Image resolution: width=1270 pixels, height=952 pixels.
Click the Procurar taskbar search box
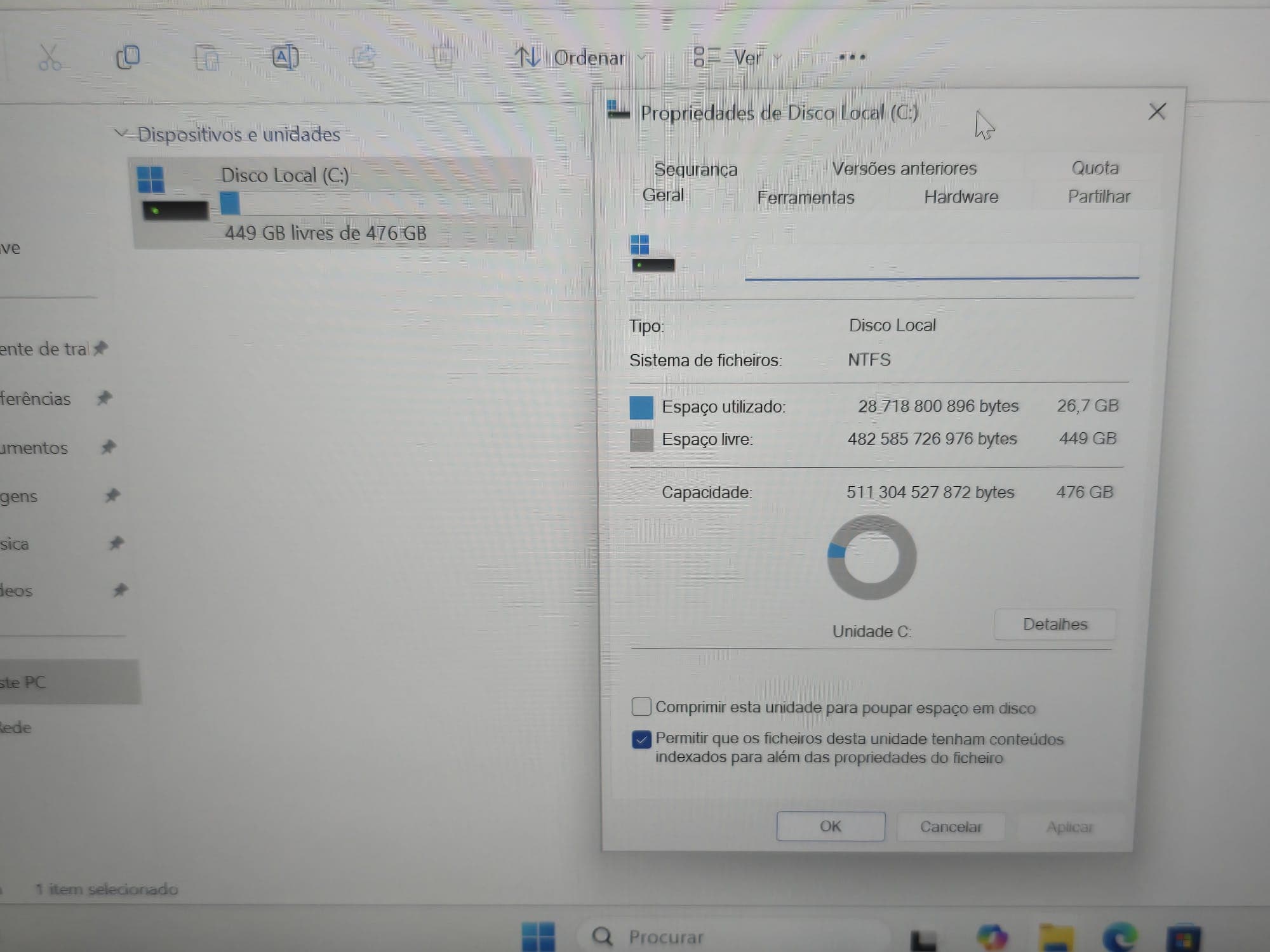point(733,936)
